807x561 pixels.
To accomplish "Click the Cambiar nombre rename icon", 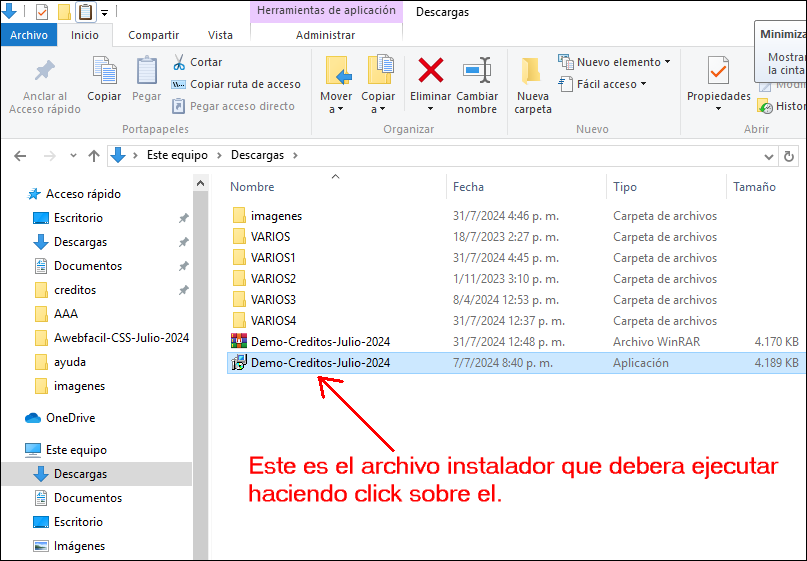I will tap(477, 72).
